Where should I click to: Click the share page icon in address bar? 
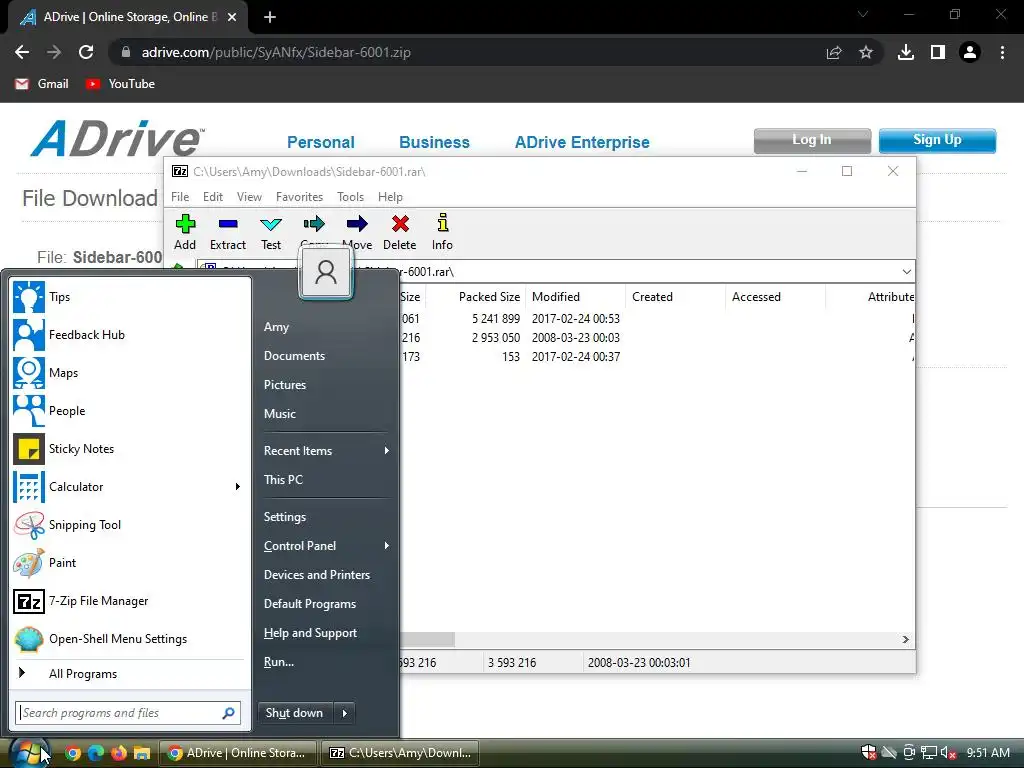click(834, 52)
